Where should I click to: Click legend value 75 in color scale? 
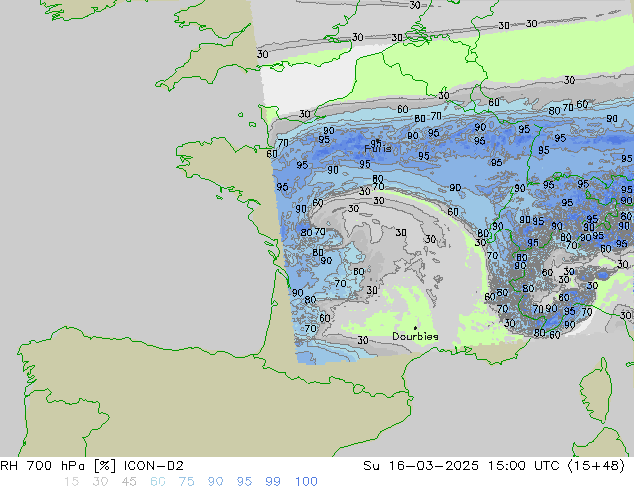(186, 482)
